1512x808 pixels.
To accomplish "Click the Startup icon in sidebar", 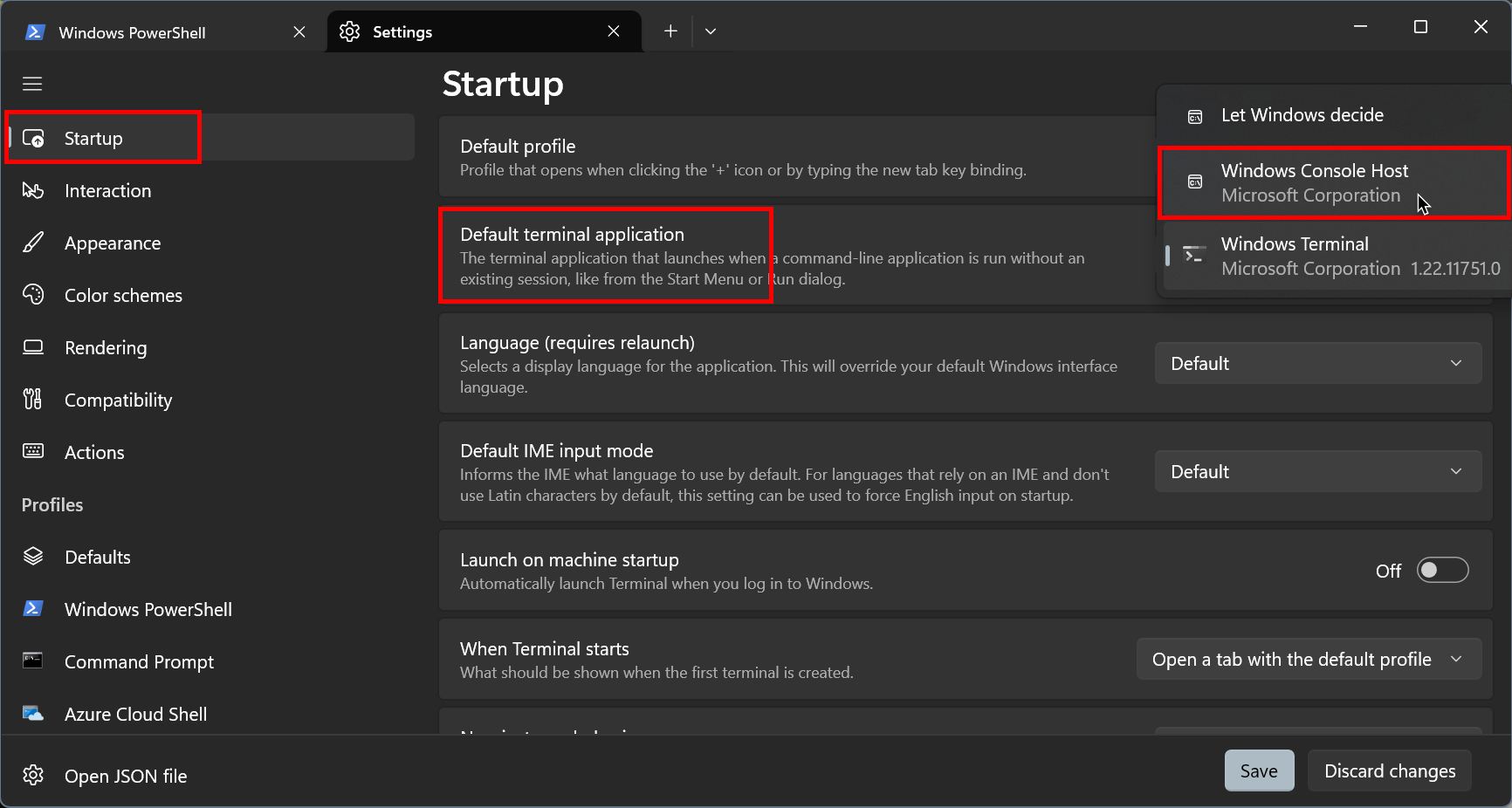I will [x=33, y=138].
